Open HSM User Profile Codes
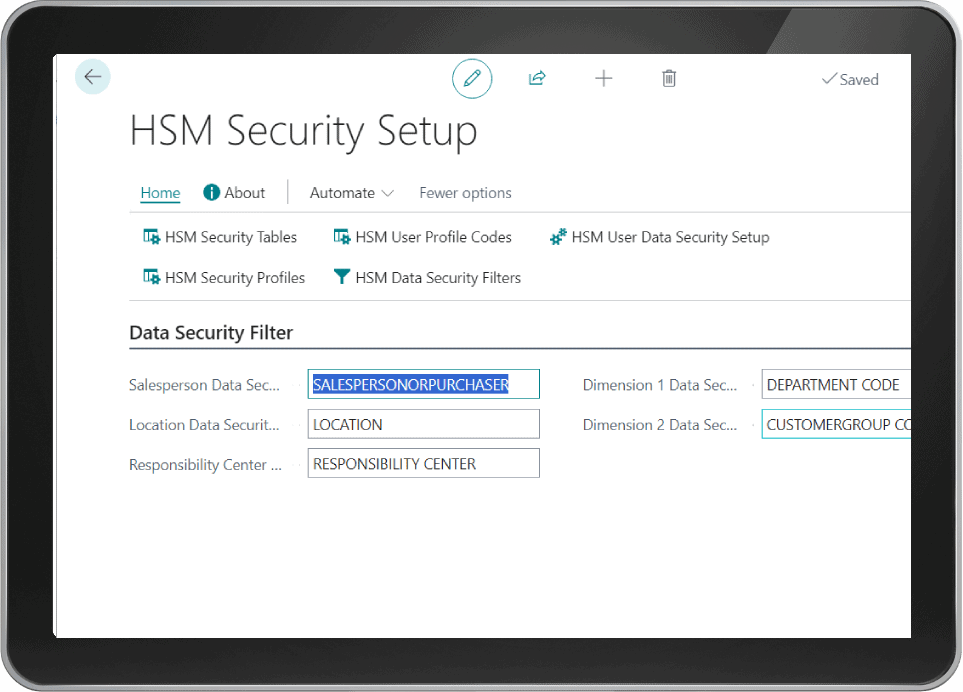This screenshot has height=692, width=963. [423, 237]
